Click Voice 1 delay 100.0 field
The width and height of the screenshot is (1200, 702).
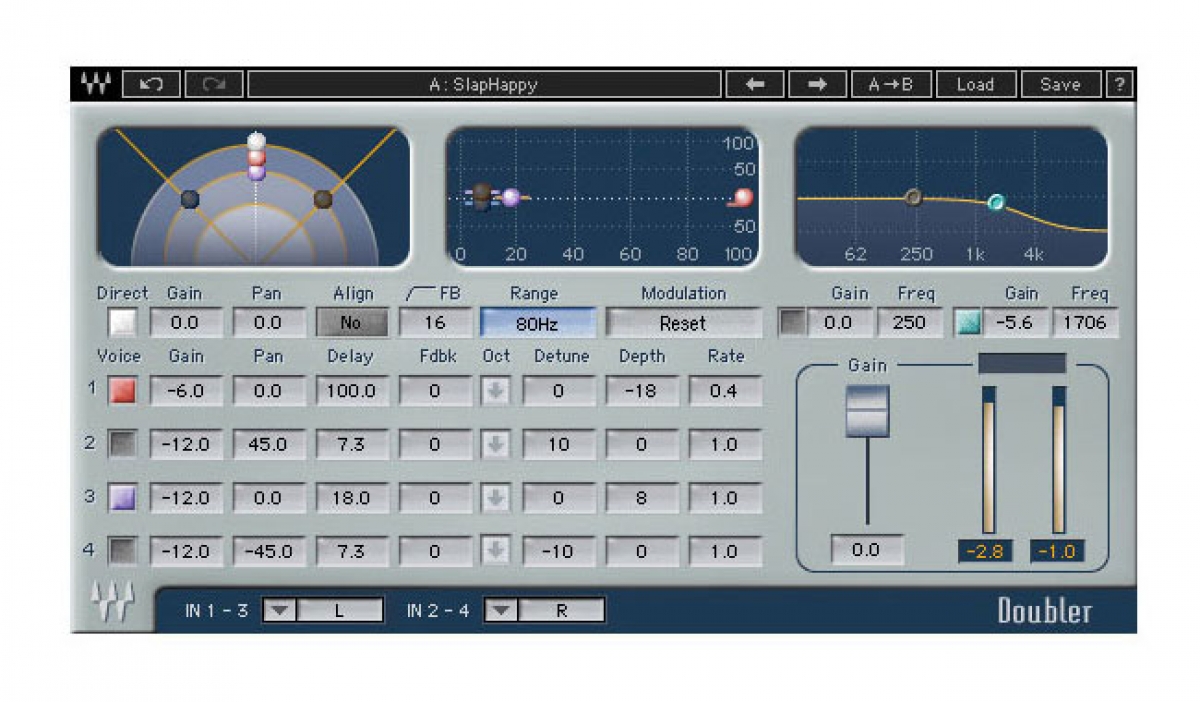(352, 391)
